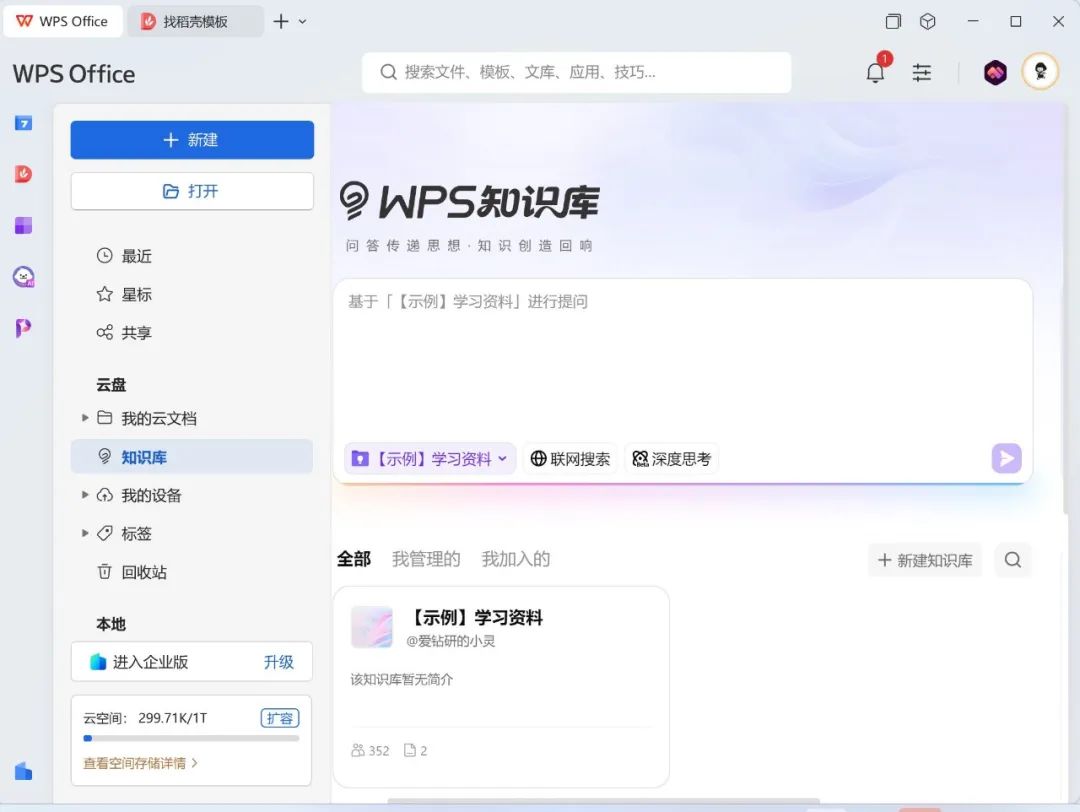Expand the 我的云文档 tree node
This screenshot has height=812, width=1080.
(85, 417)
